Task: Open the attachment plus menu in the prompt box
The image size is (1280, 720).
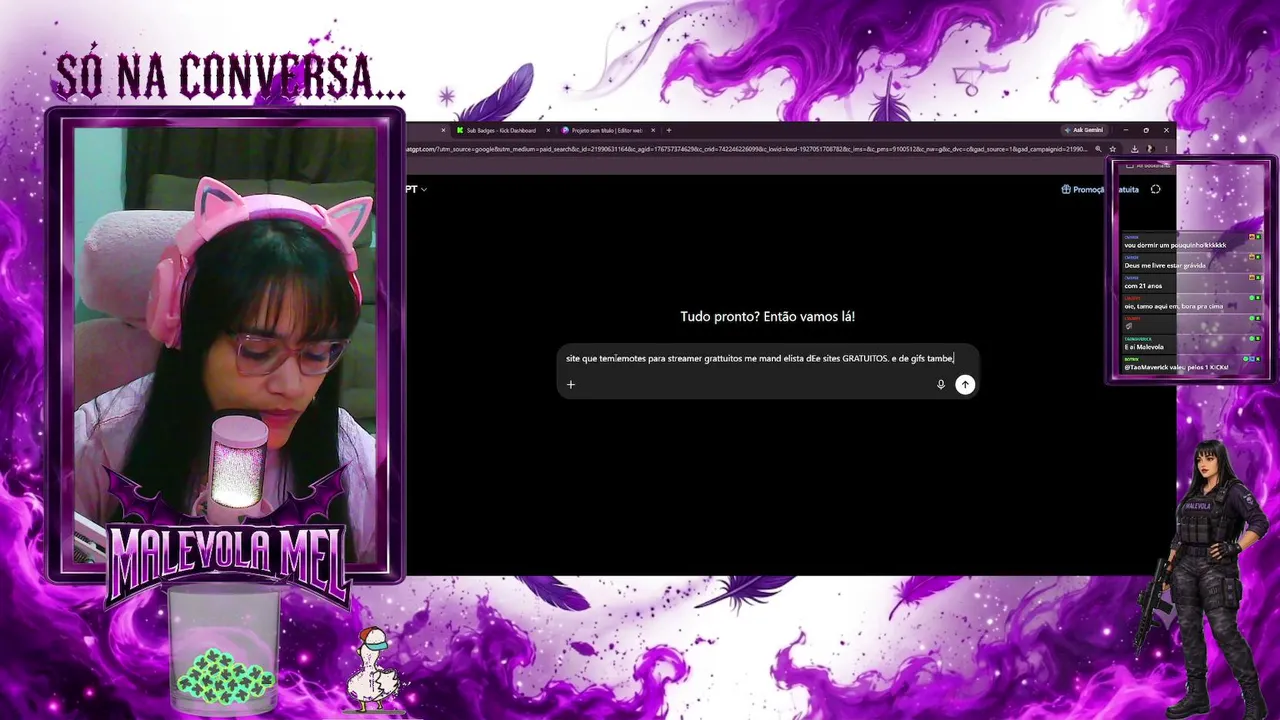Action: click(571, 384)
